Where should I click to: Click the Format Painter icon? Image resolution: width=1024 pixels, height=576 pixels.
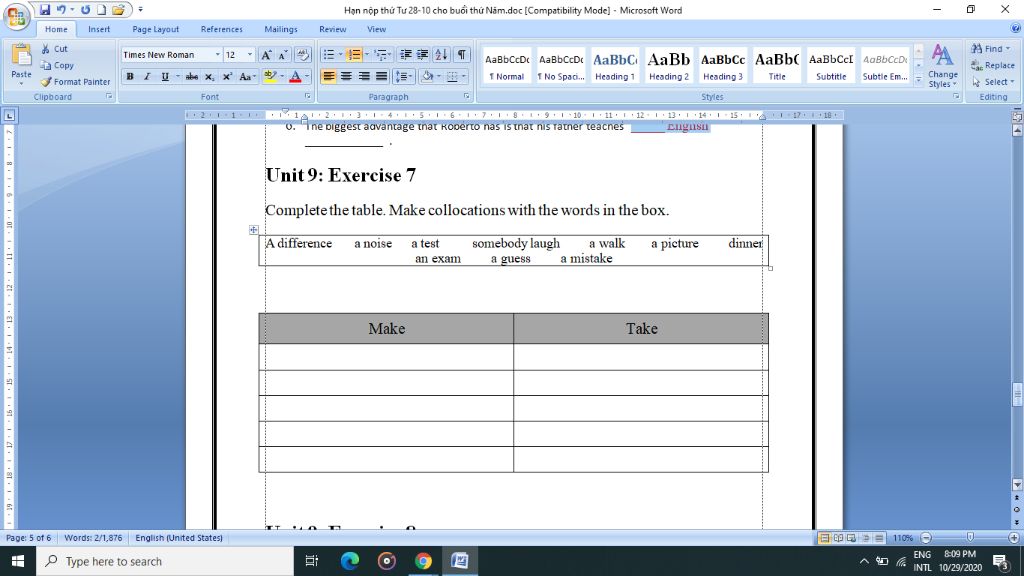(46, 82)
